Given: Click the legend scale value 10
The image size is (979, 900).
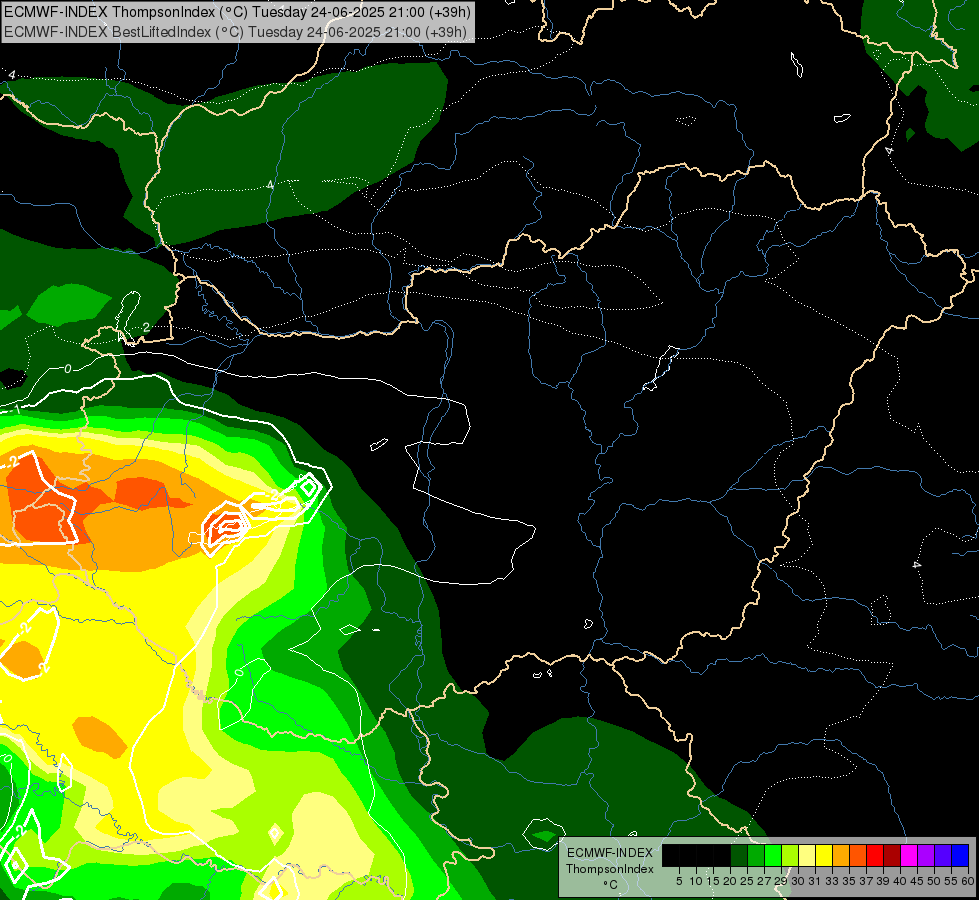Looking at the screenshot, I should click(x=696, y=881).
